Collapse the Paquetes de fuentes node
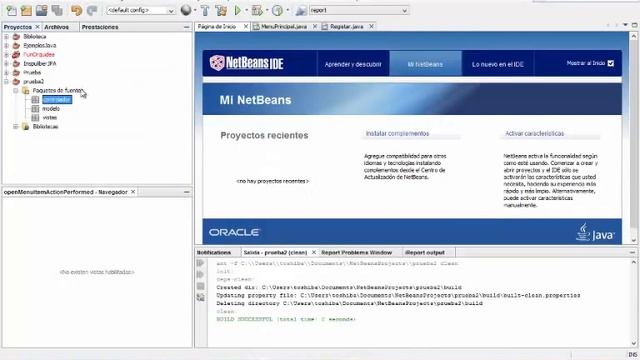The height and width of the screenshot is (360, 640). point(16,91)
